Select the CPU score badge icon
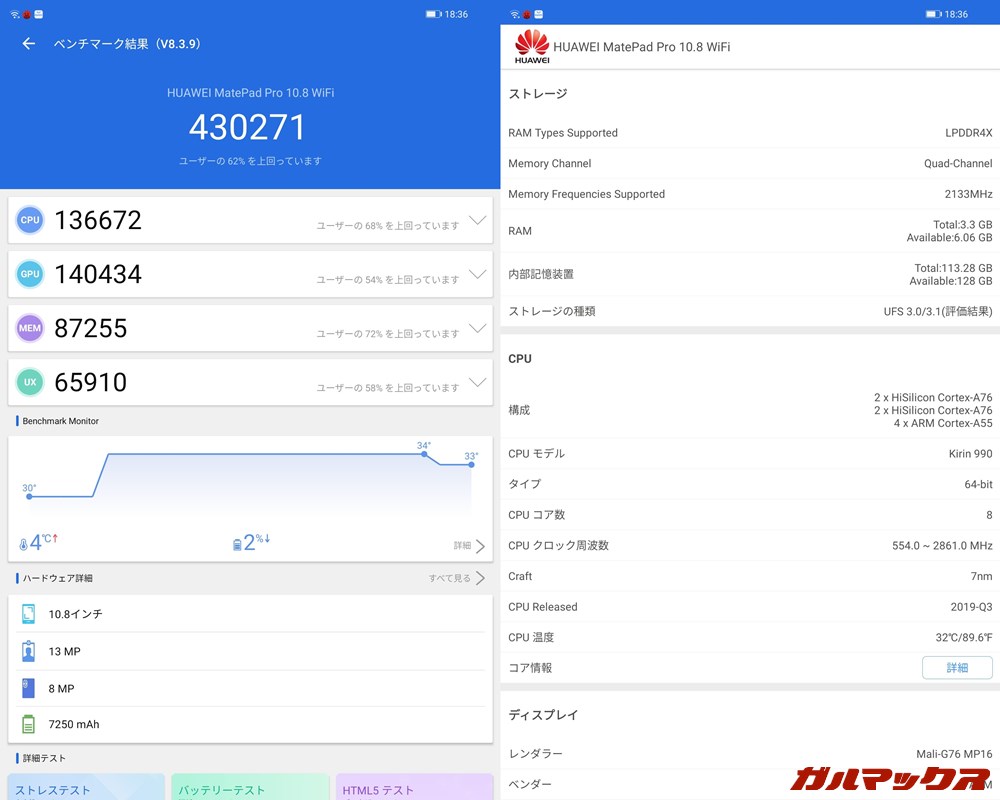1000x800 pixels. (x=30, y=220)
